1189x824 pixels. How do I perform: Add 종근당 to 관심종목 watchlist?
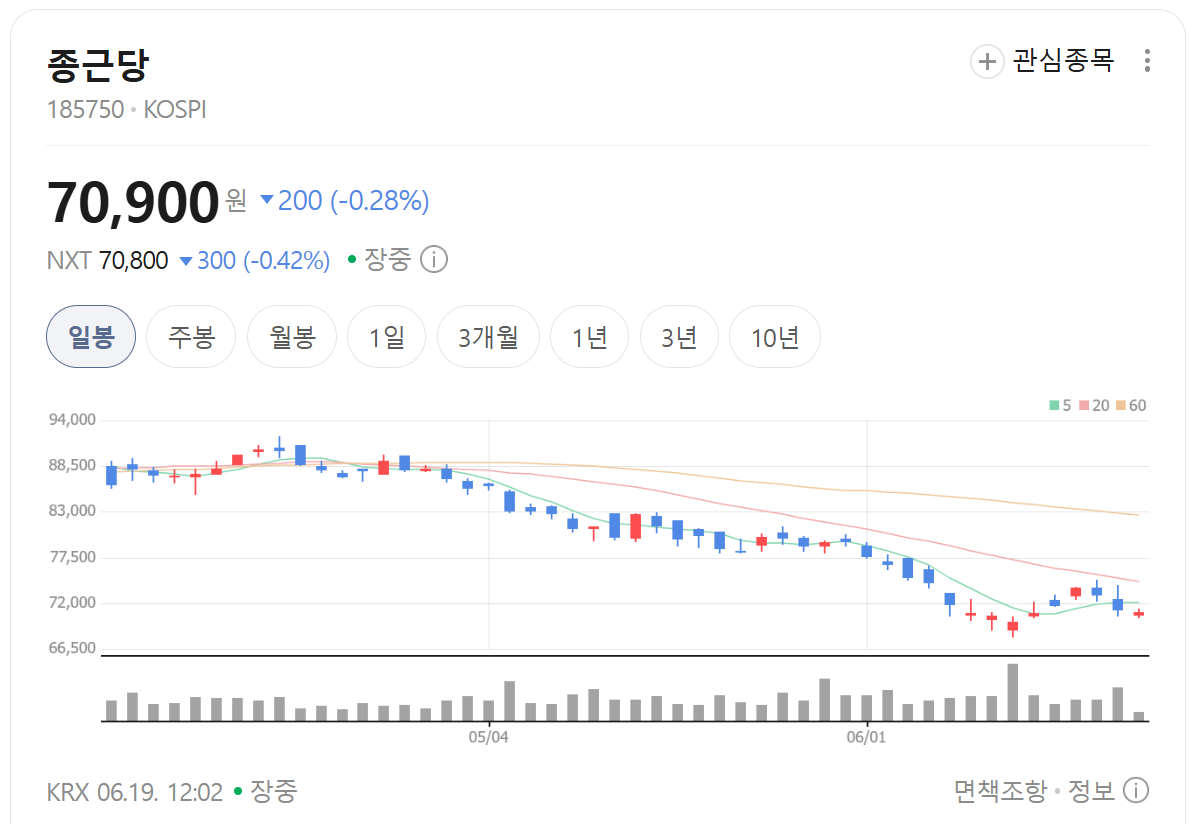click(1042, 61)
